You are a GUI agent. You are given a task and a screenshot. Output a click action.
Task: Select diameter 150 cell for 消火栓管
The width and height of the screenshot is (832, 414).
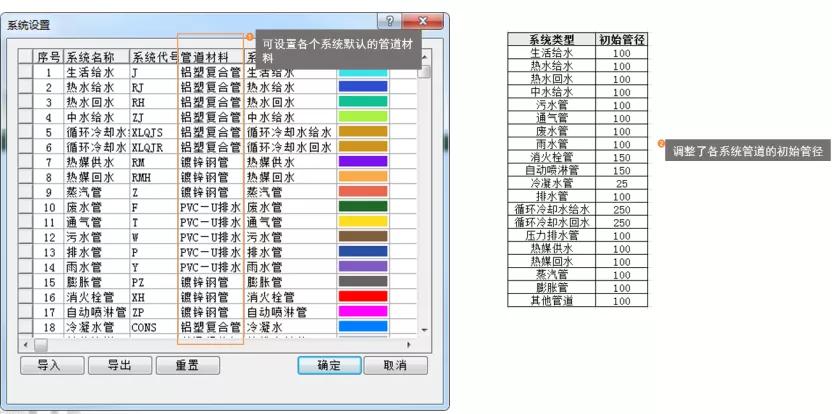point(621,158)
